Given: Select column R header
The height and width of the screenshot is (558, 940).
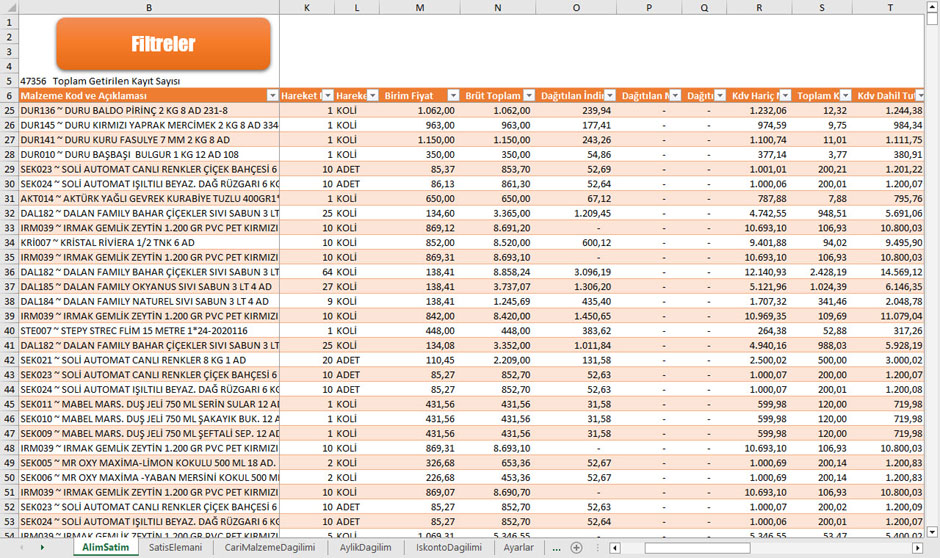Looking at the screenshot, I should click(x=760, y=7).
